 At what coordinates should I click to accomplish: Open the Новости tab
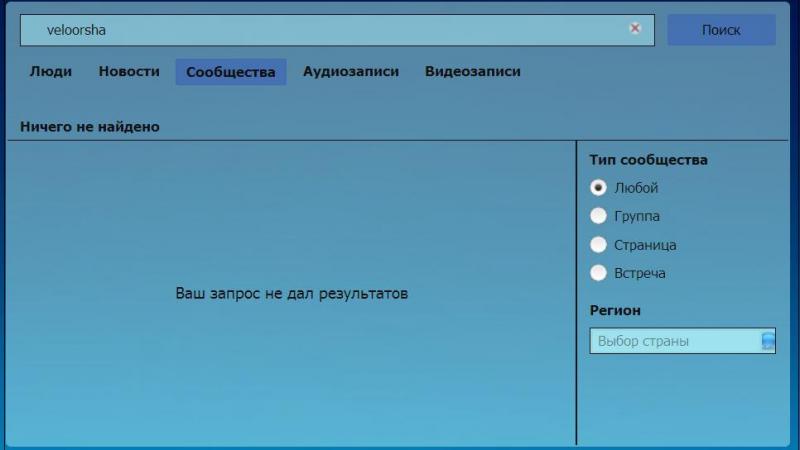point(129,71)
